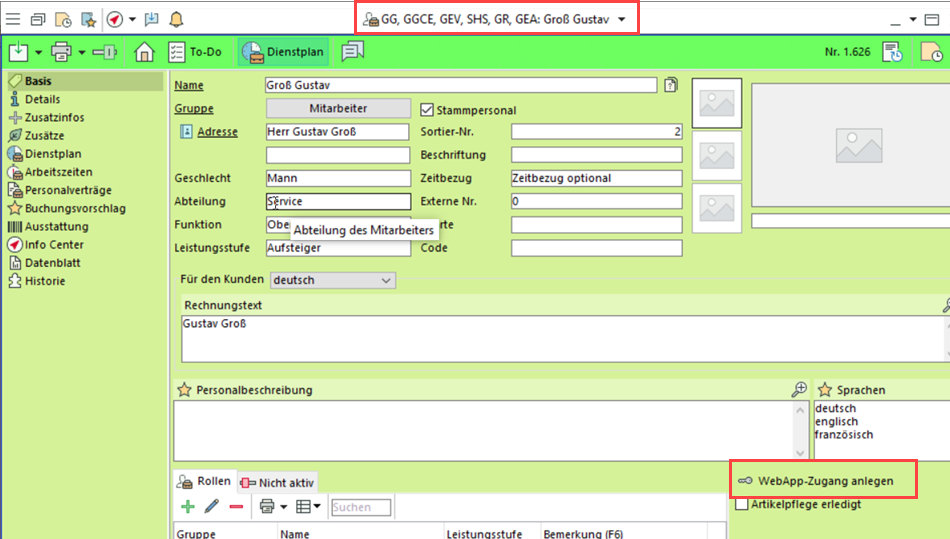Open the chat messages icon in toolbar
The width and height of the screenshot is (950, 539).
click(x=352, y=52)
